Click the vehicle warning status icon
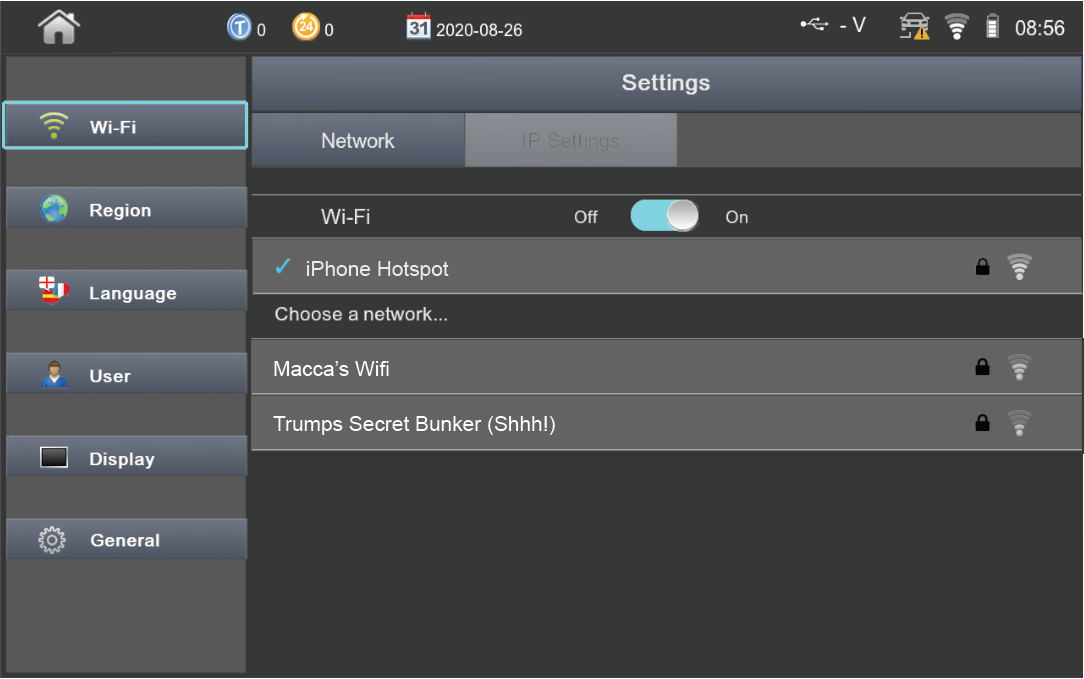Image resolution: width=1084 pixels, height=679 pixels. pos(914,27)
